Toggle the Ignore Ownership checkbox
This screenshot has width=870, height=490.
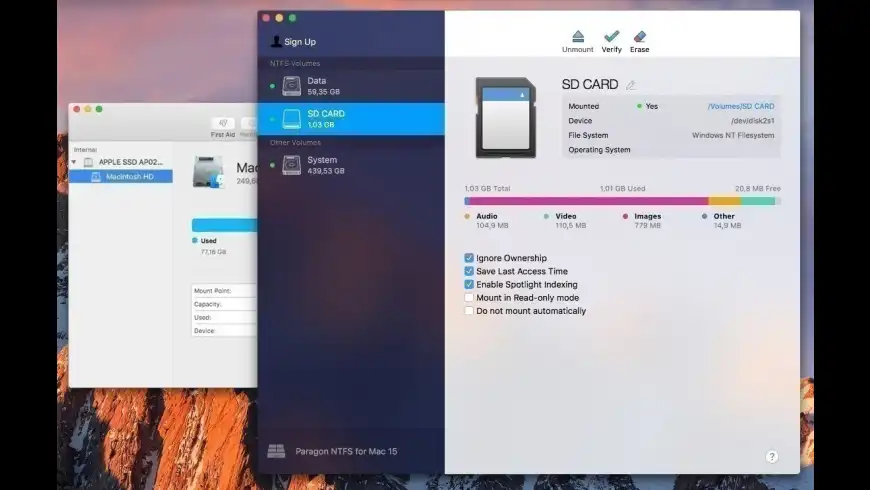tap(469, 257)
